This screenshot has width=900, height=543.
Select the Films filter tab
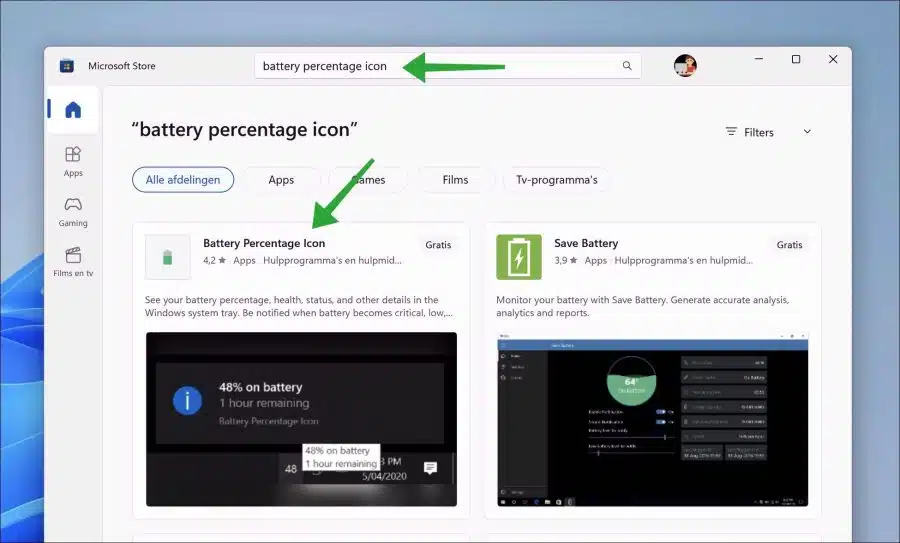tap(455, 180)
